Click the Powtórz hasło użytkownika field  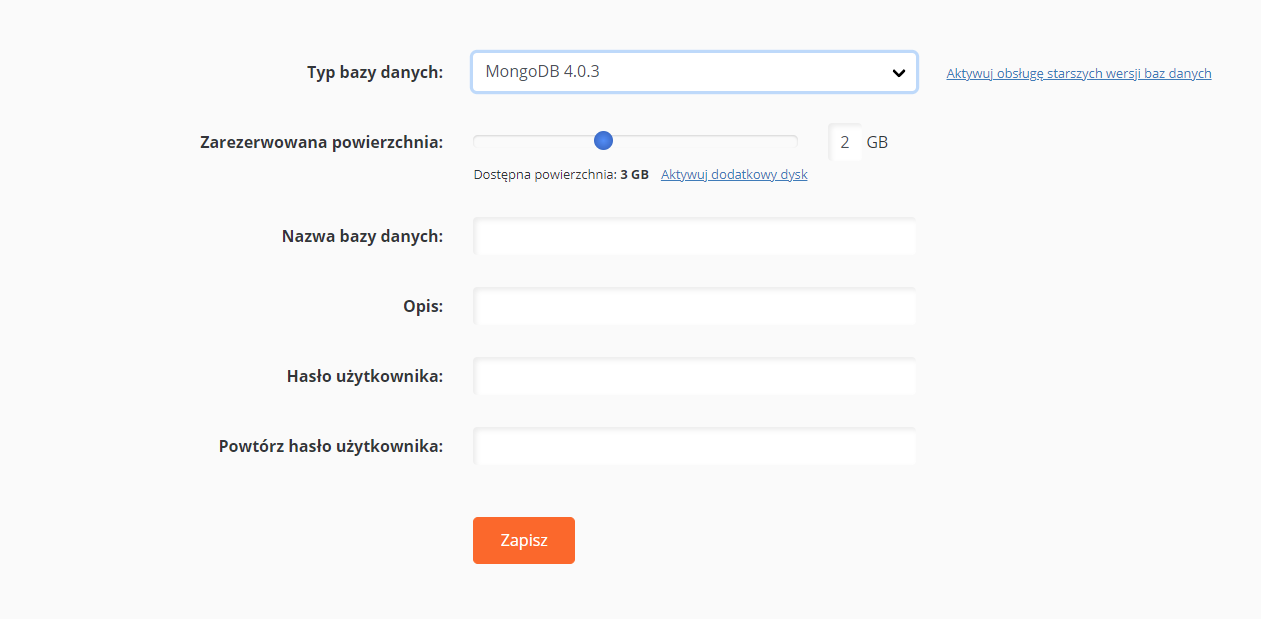pos(694,446)
